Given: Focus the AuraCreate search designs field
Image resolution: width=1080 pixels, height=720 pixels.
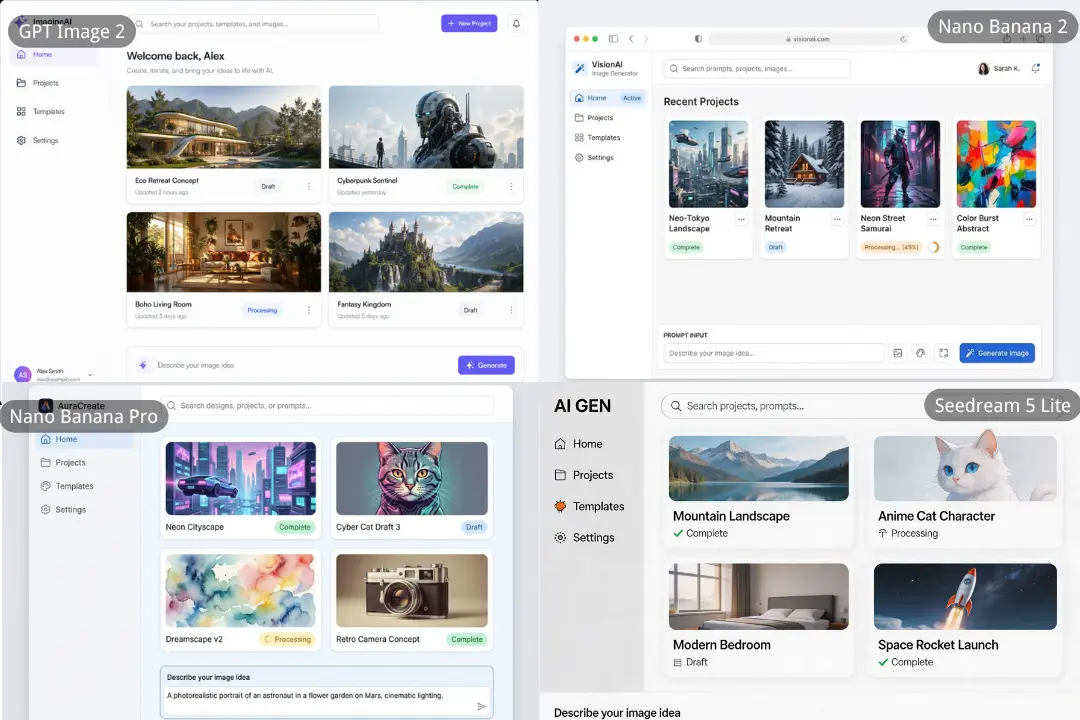Looking at the screenshot, I should (x=327, y=406).
